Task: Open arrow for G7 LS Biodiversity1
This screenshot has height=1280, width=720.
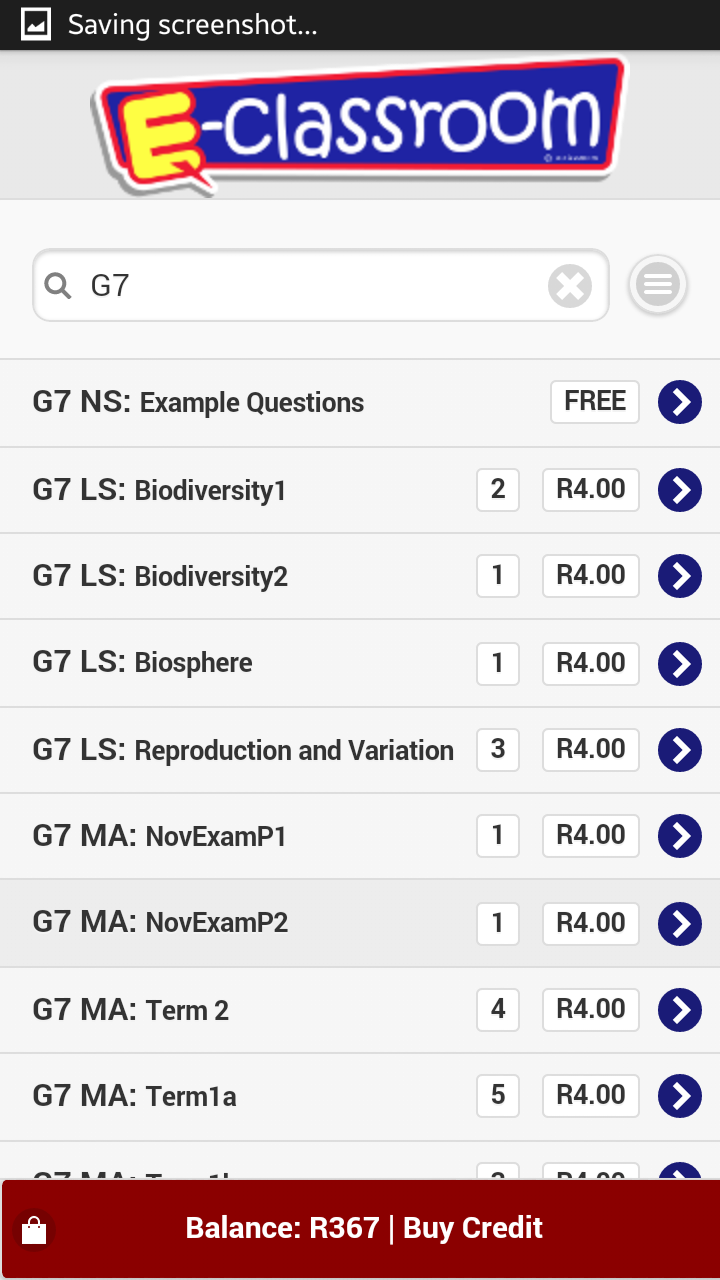Action: coord(679,490)
